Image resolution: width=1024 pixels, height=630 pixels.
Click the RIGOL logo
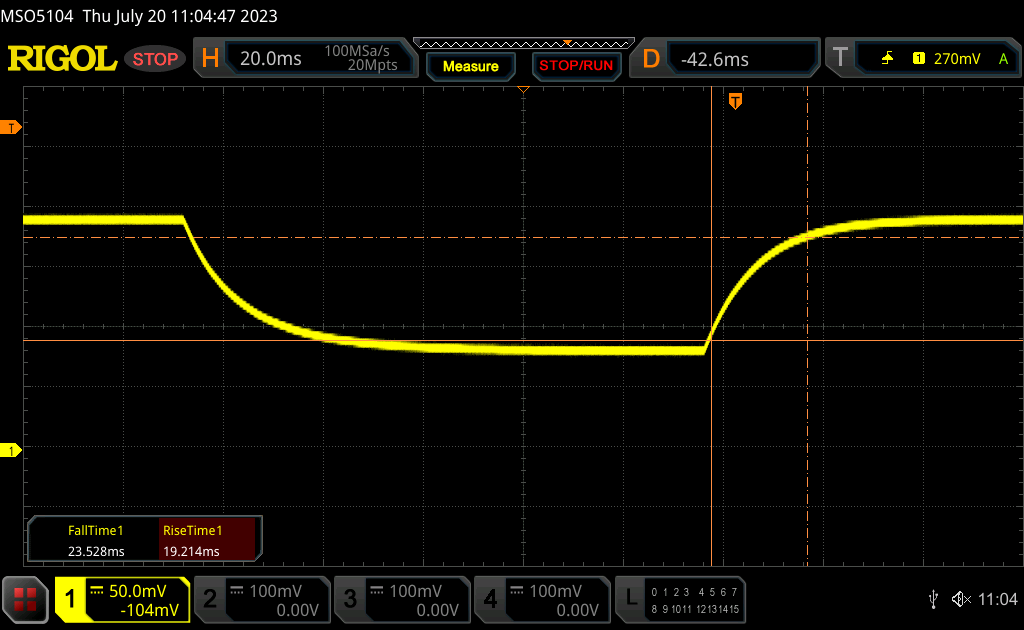[x=62, y=59]
